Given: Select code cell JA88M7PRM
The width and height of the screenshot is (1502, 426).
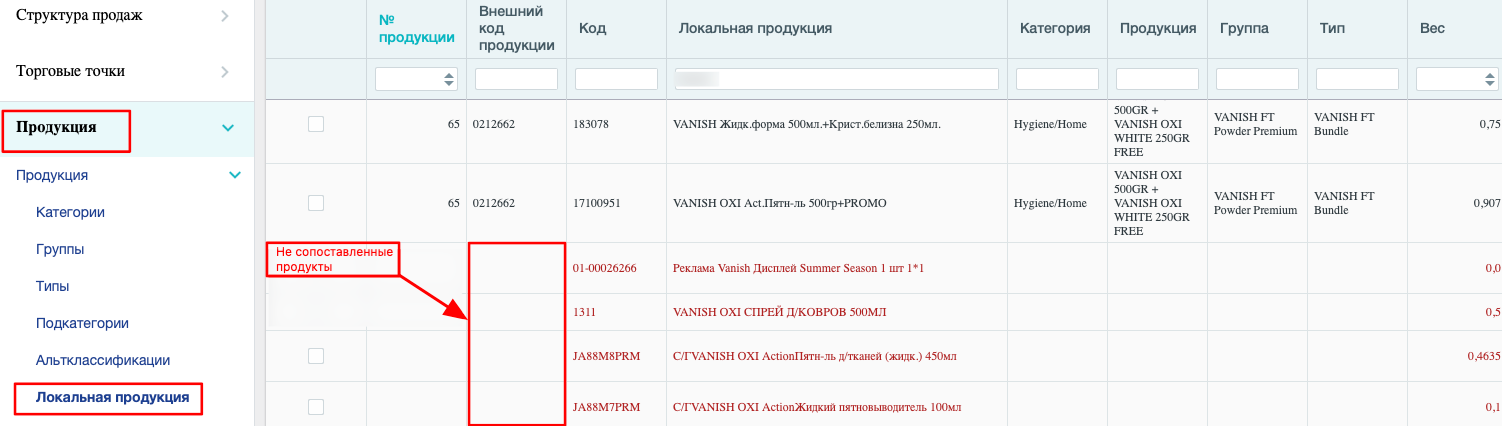Looking at the screenshot, I should pos(606,406).
